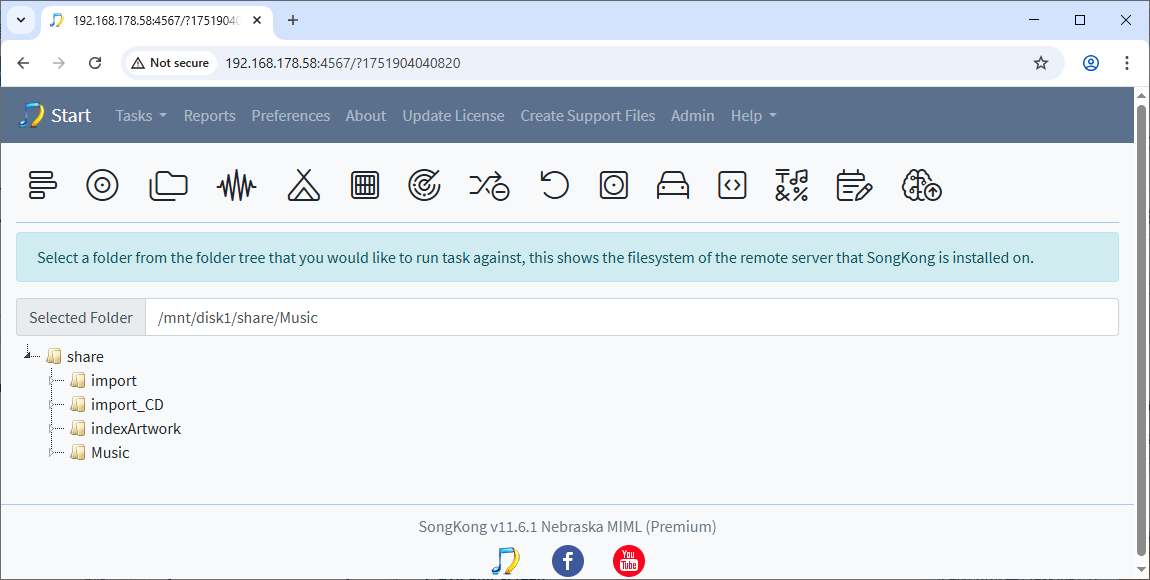This screenshot has height=580, width=1150.
Task: Open the Chrome three-dot menu
Action: 1127,63
